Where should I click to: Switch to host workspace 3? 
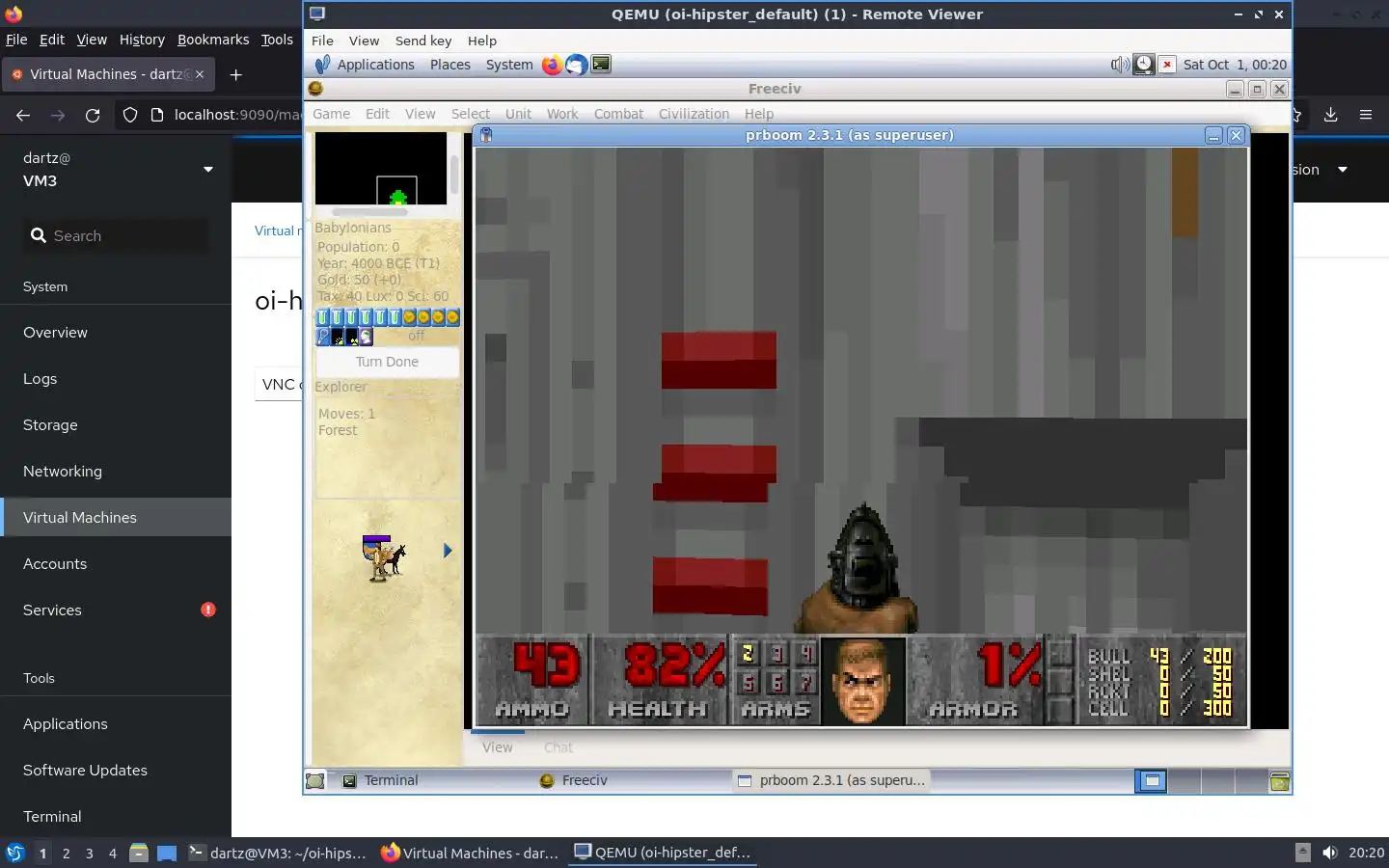tap(90, 853)
